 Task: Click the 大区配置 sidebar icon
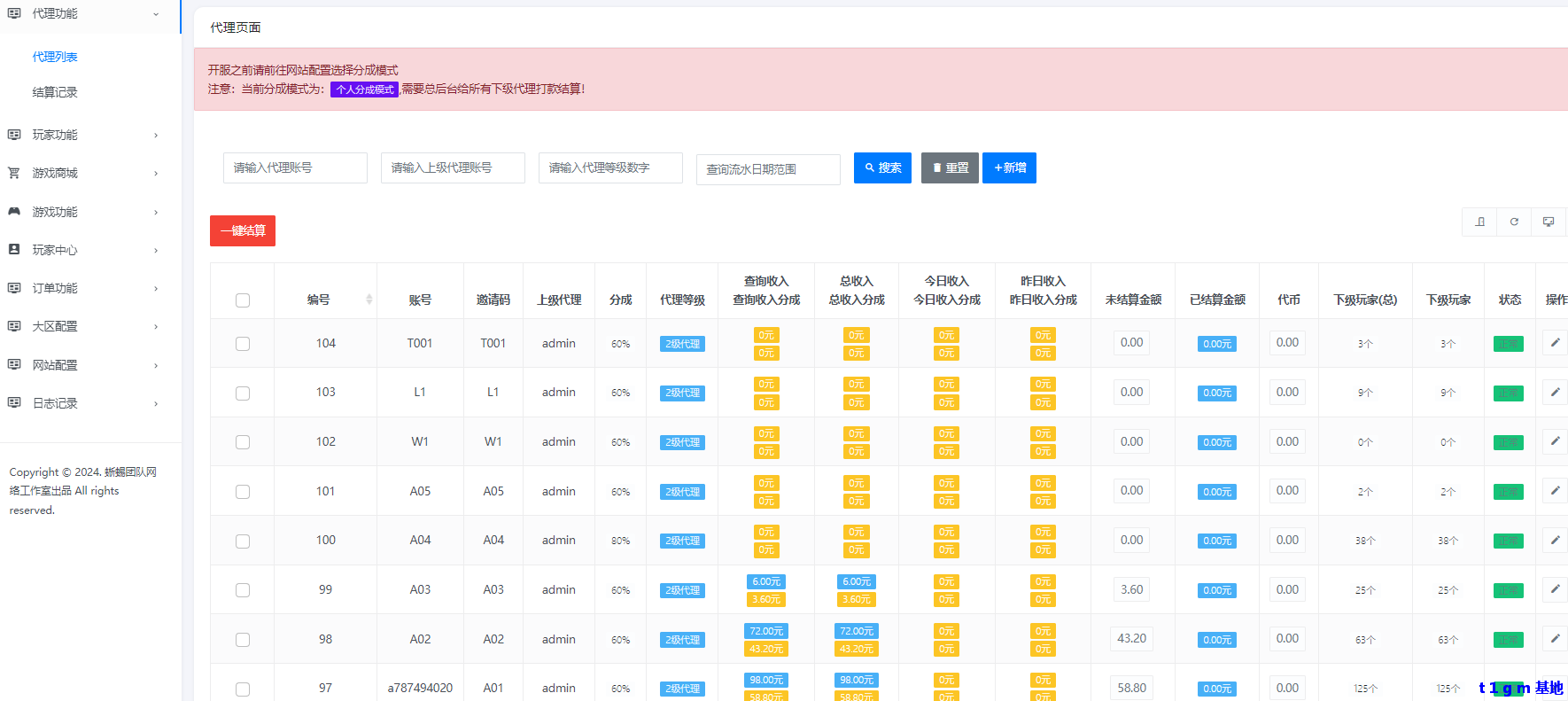[x=14, y=326]
